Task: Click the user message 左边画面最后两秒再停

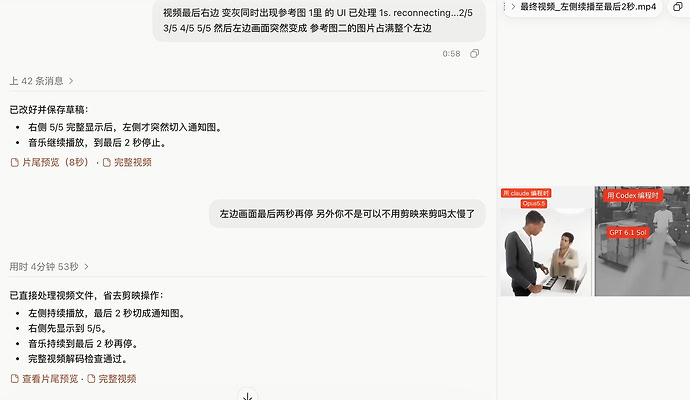Action: [x=347, y=214]
